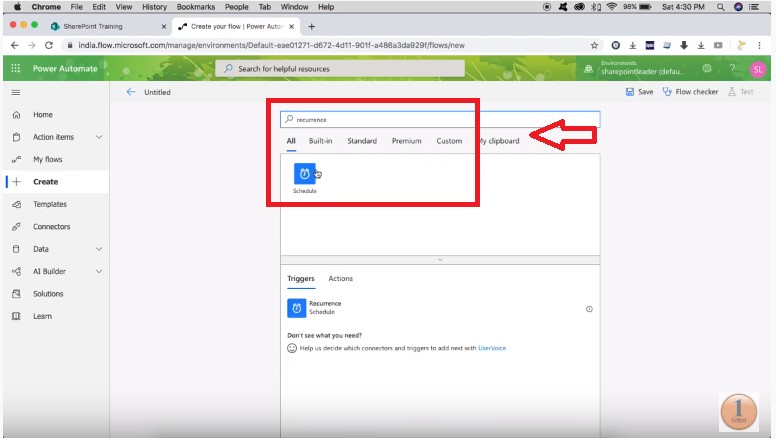Collapse the connector list chevron
The height and width of the screenshot is (438, 776).
coord(440,259)
